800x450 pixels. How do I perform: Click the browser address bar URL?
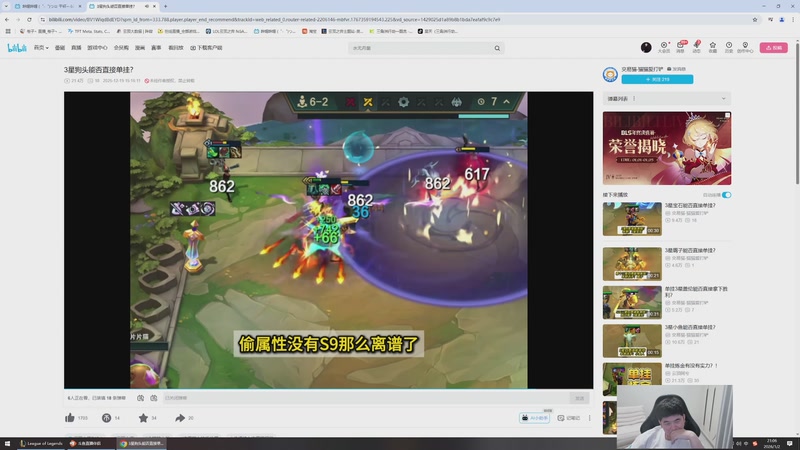tap(274, 19)
